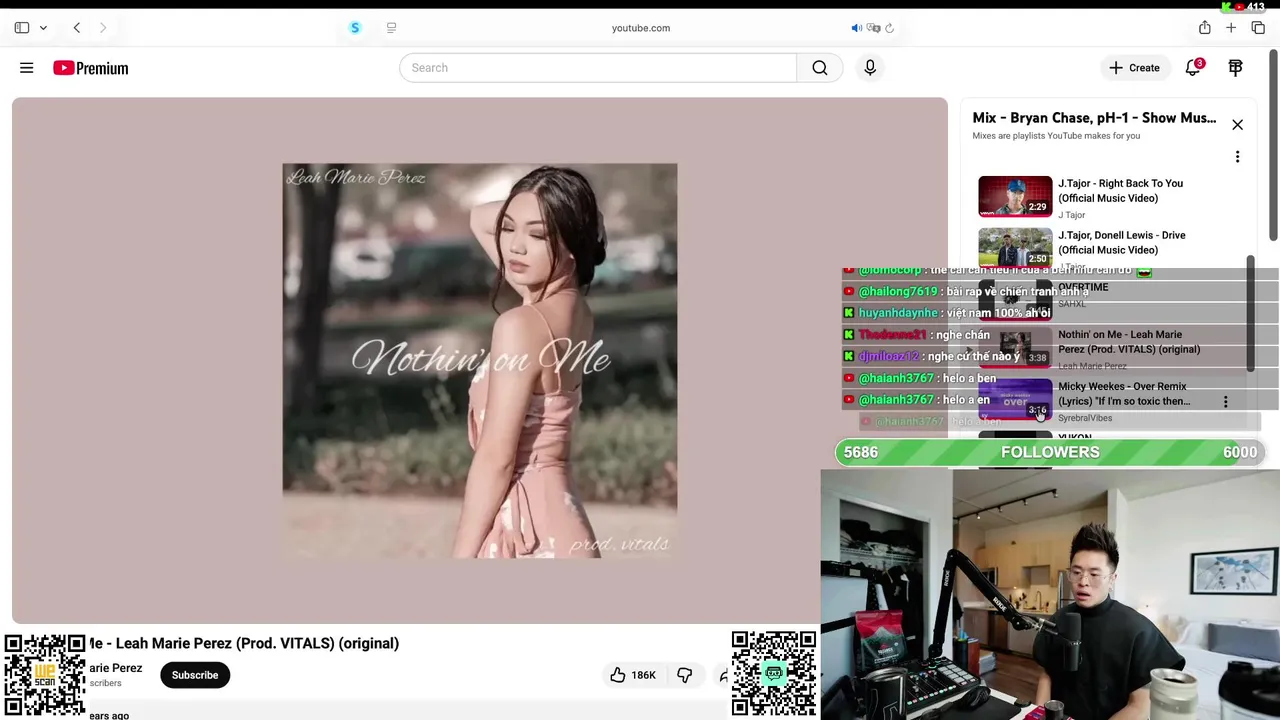Click the translate icon in address bar
Viewport: 1280px width, 720px height.
(x=873, y=28)
